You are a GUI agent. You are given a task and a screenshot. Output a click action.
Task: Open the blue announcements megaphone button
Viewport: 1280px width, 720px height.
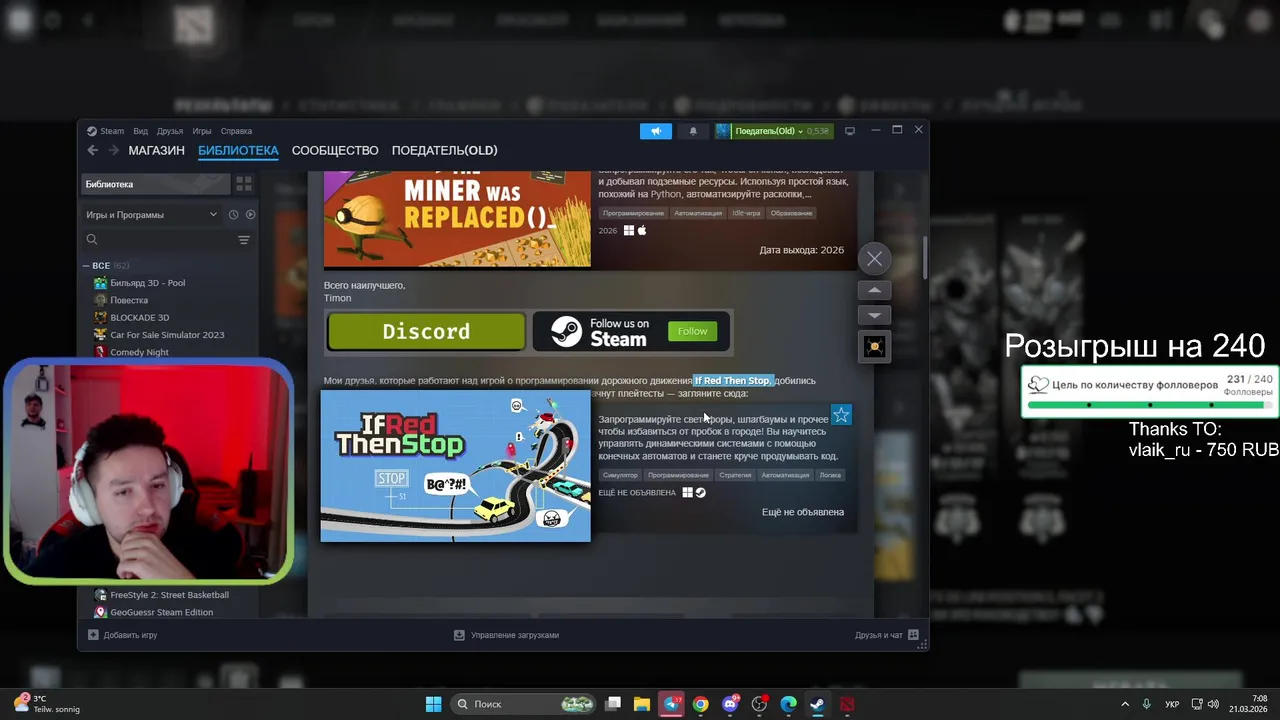(x=656, y=131)
